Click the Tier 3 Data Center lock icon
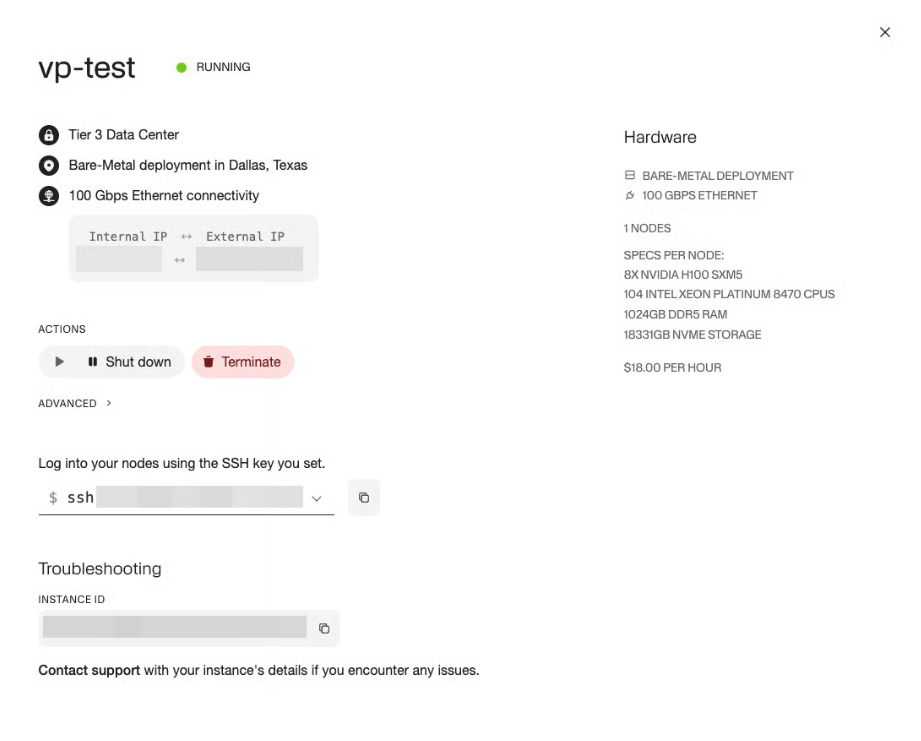The height and width of the screenshot is (741, 921). [x=48, y=135]
